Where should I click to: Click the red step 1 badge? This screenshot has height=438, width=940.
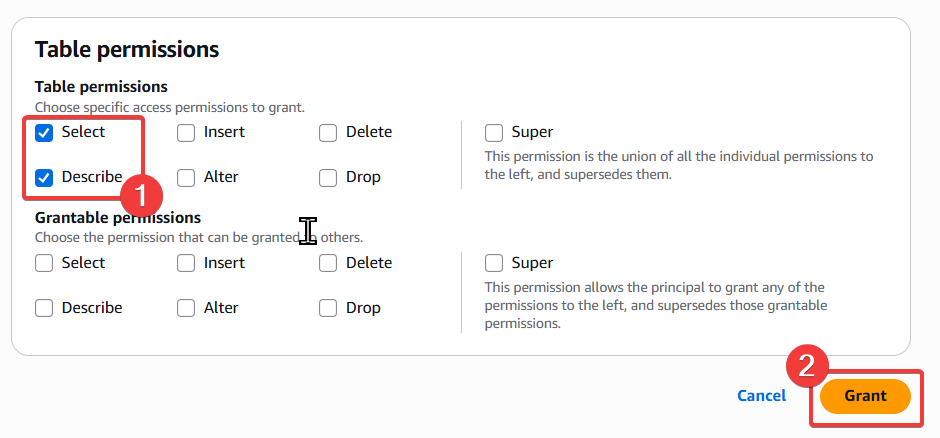click(x=141, y=193)
